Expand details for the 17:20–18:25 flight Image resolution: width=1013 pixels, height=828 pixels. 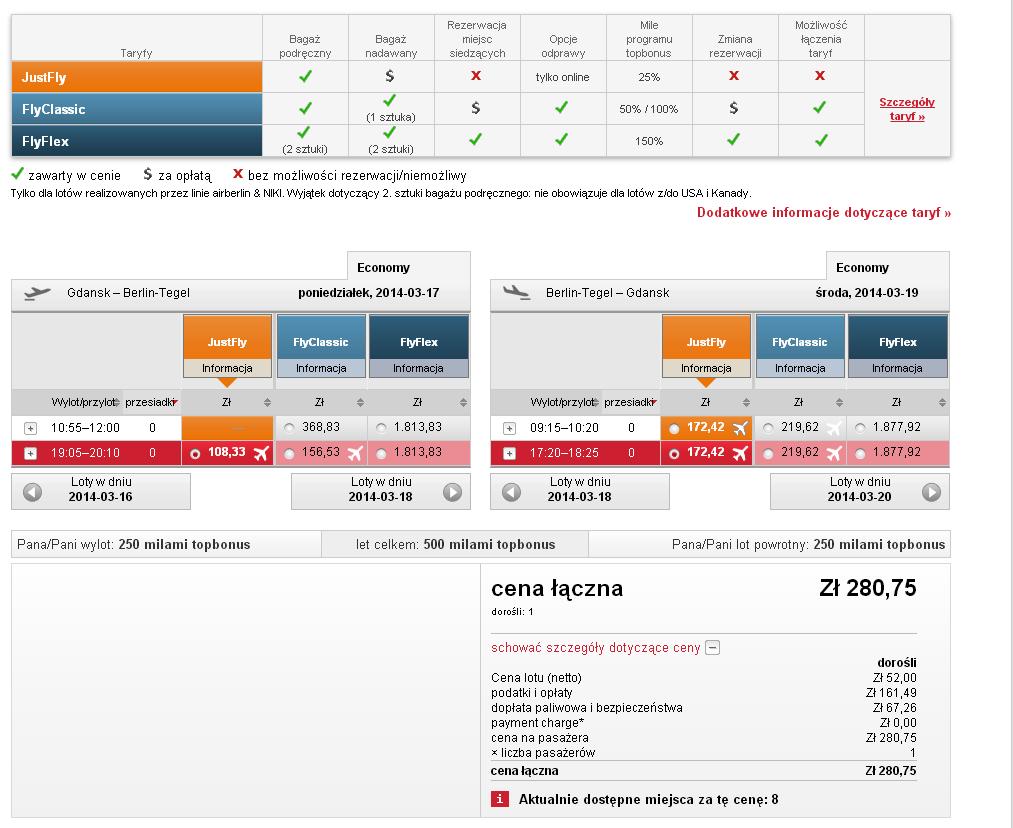510,453
